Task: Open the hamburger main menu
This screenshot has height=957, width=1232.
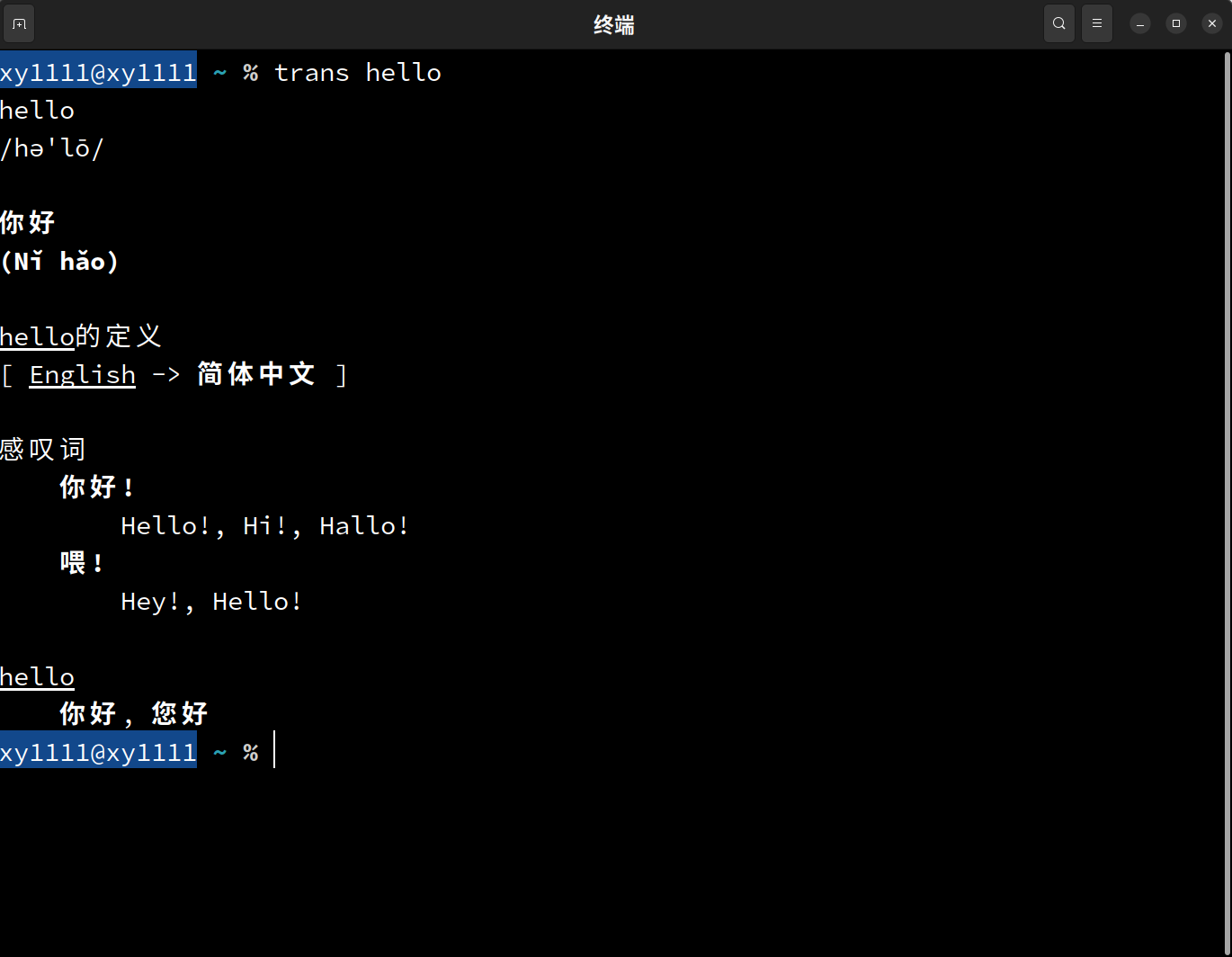Action: point(1096,24)
